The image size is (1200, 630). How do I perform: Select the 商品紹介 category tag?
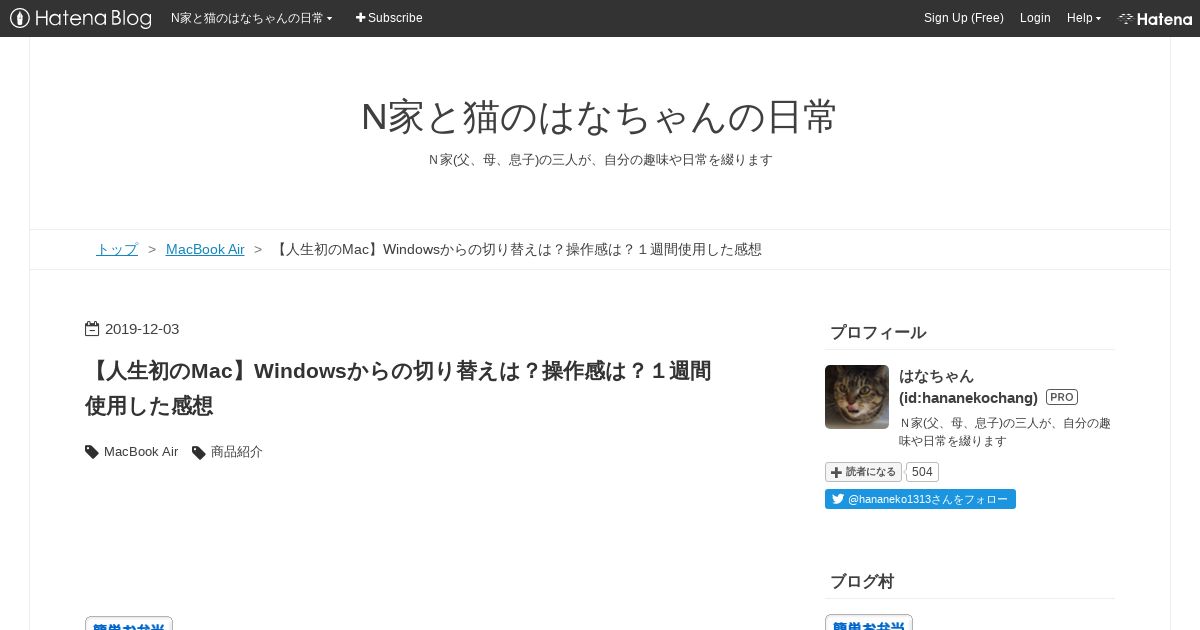(x=237, y=452)
